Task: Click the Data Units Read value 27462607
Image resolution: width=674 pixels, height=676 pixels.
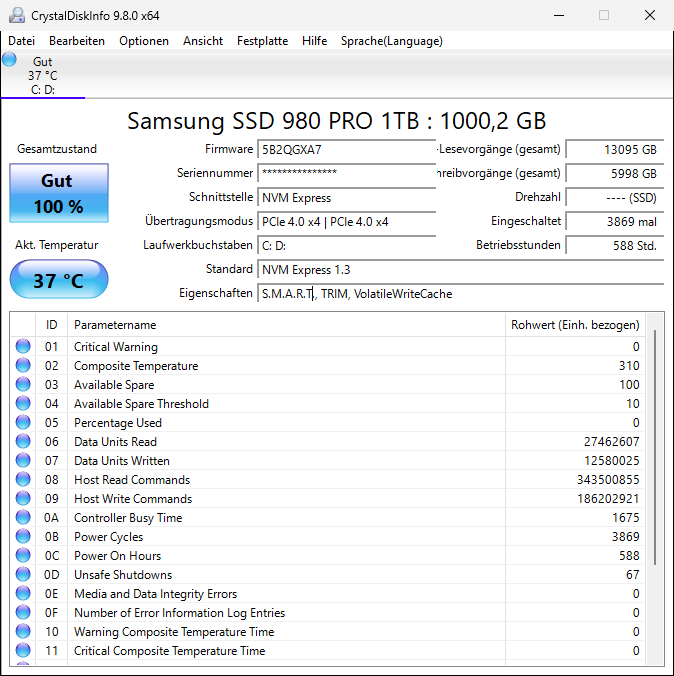Action: point(611,442)
